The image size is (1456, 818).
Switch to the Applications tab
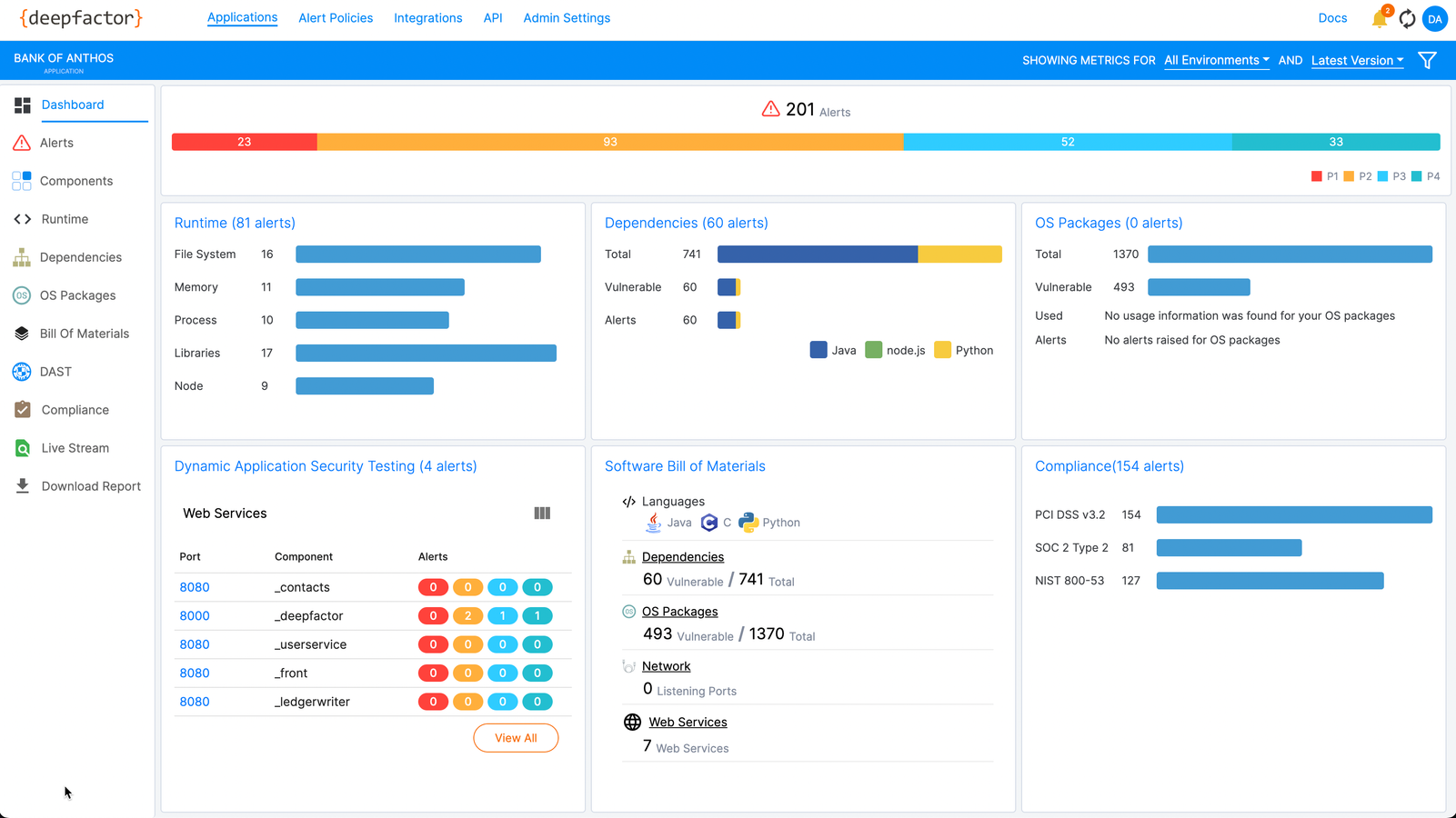pos(242,17)
